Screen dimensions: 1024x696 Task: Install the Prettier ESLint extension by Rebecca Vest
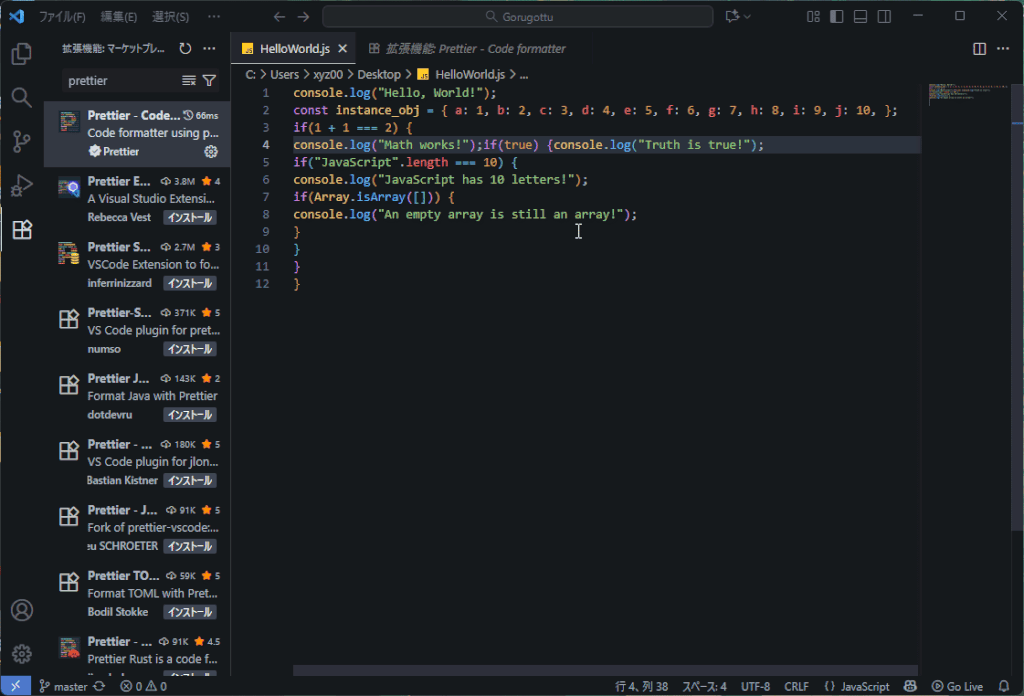coord(190,218)
